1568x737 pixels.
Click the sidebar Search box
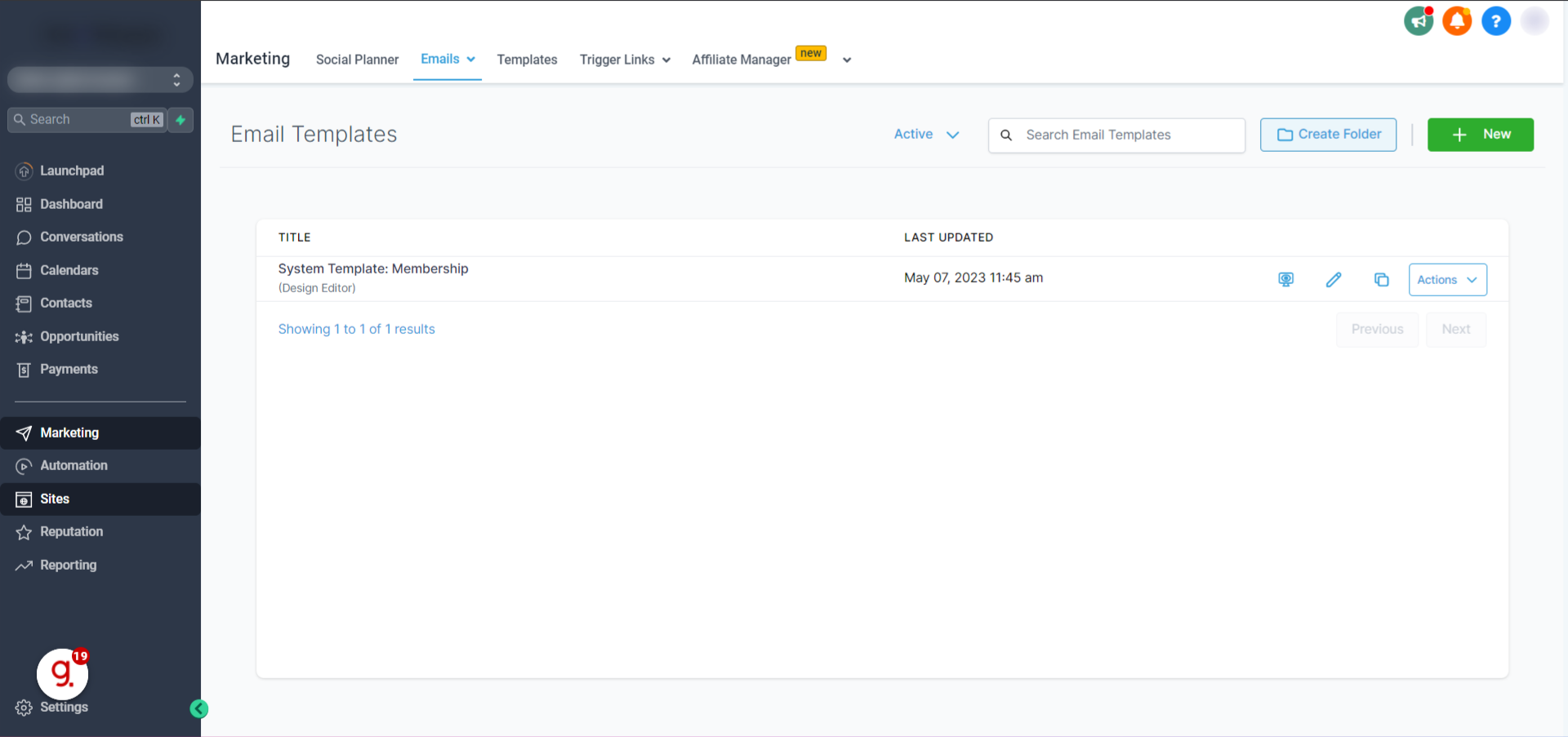tap(87, 120)
